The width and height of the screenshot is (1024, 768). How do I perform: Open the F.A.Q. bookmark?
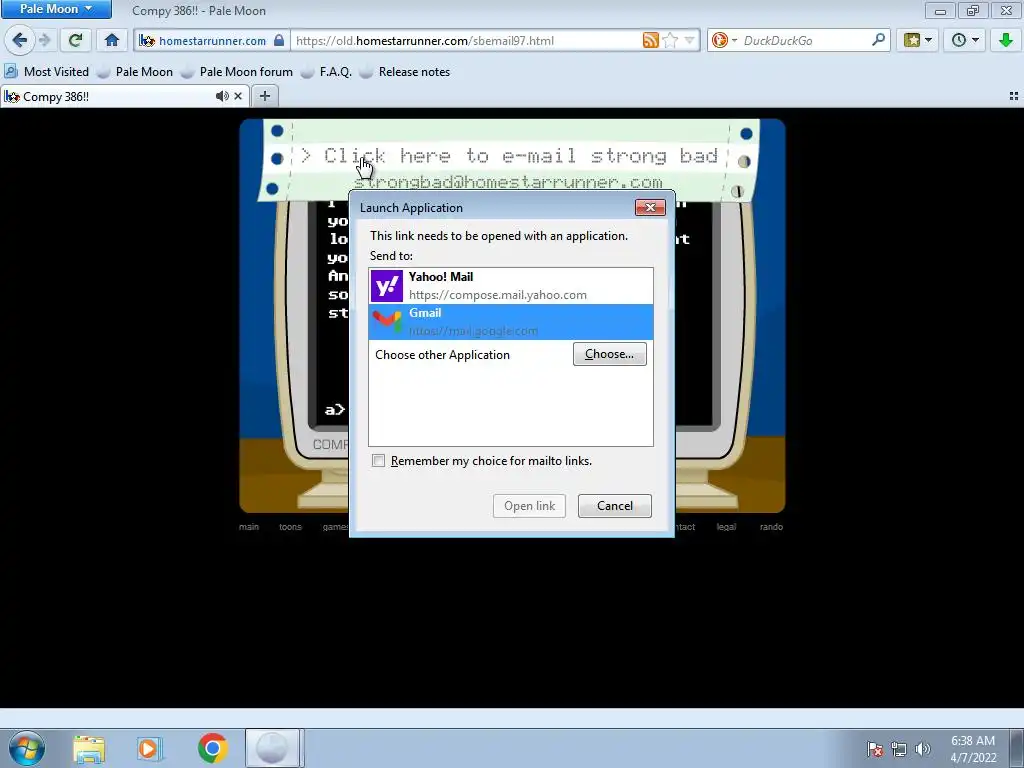[x=327, y=72]
